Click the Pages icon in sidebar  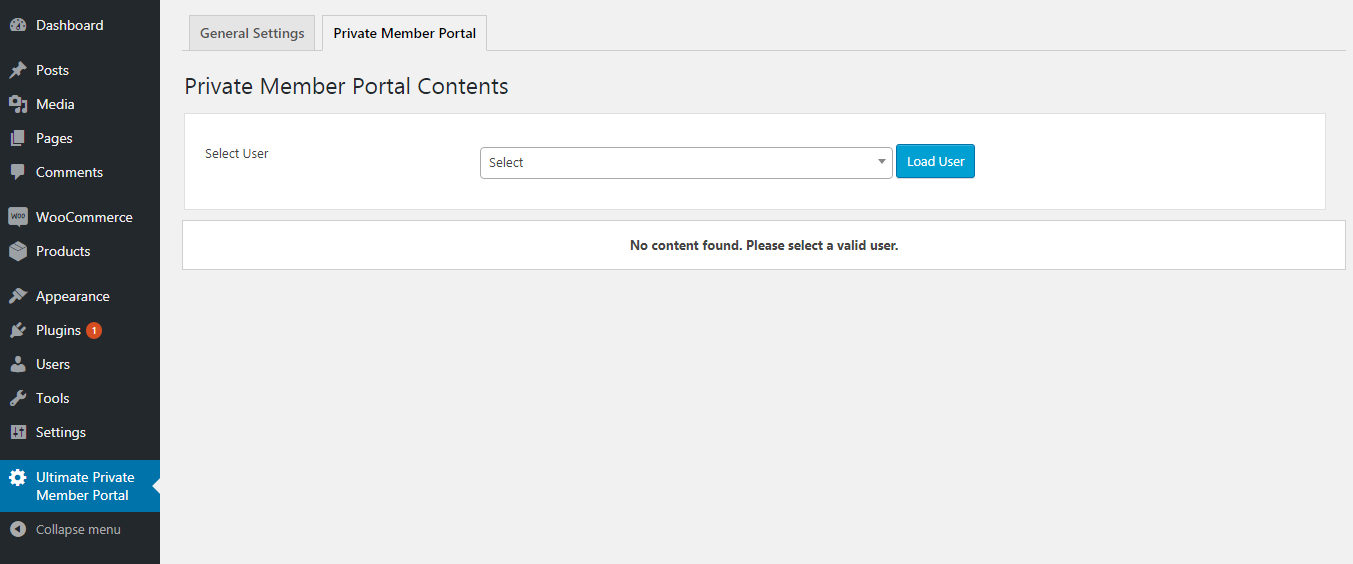click(18, 138)
